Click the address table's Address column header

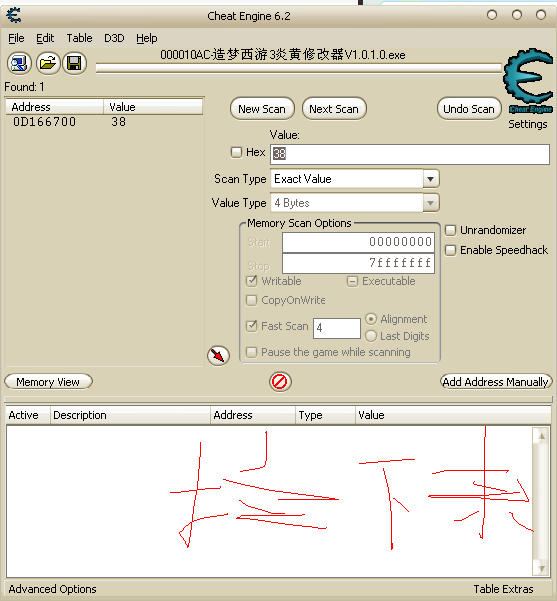click(253, 415)
